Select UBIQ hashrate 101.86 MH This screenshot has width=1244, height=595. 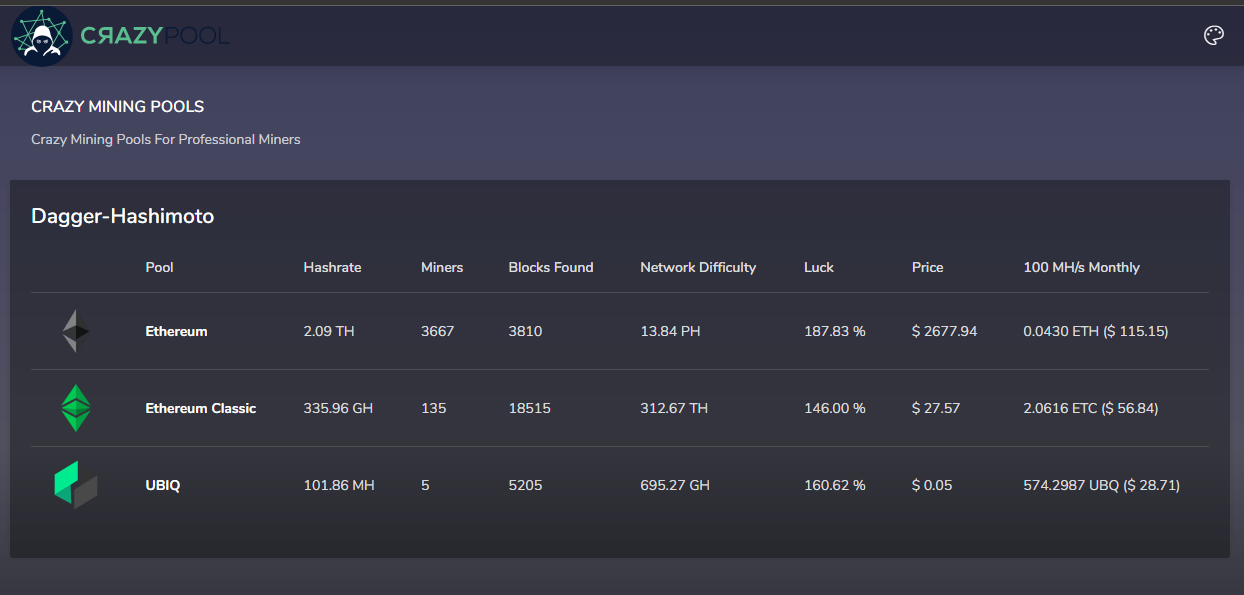pyautogui.click(x=339, y=485)
